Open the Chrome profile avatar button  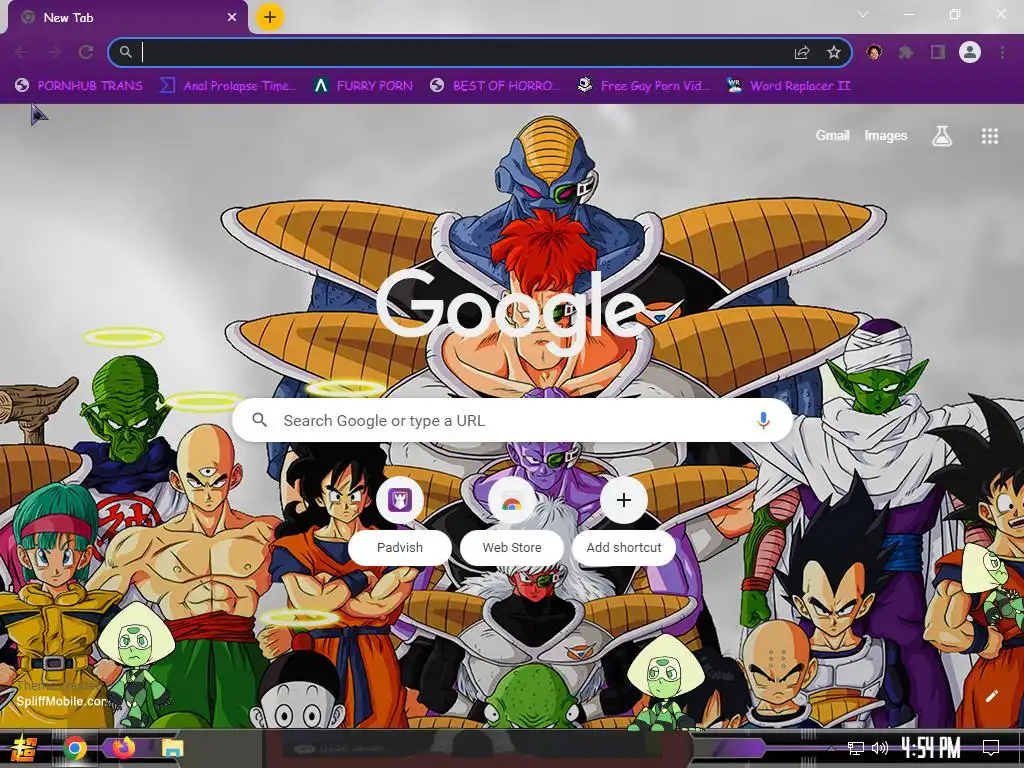pyautogui.click(x=970, y=52)
